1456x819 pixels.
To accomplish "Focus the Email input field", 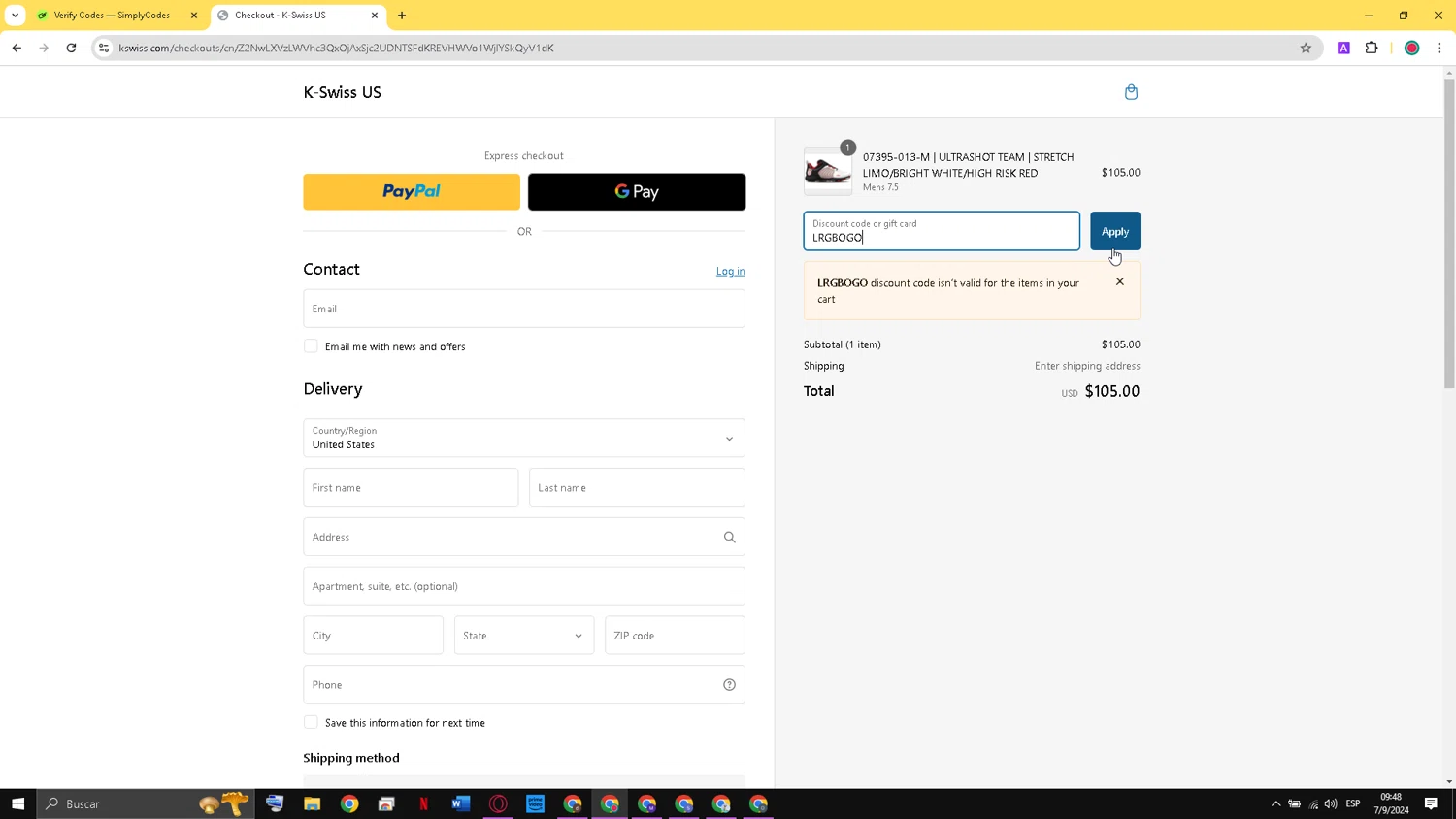I will (524, 309).
